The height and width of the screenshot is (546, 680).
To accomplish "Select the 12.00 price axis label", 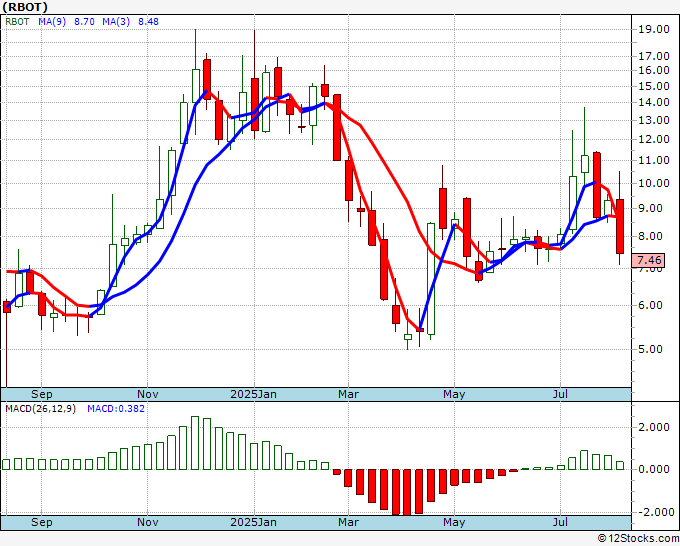I will [654, 139].
